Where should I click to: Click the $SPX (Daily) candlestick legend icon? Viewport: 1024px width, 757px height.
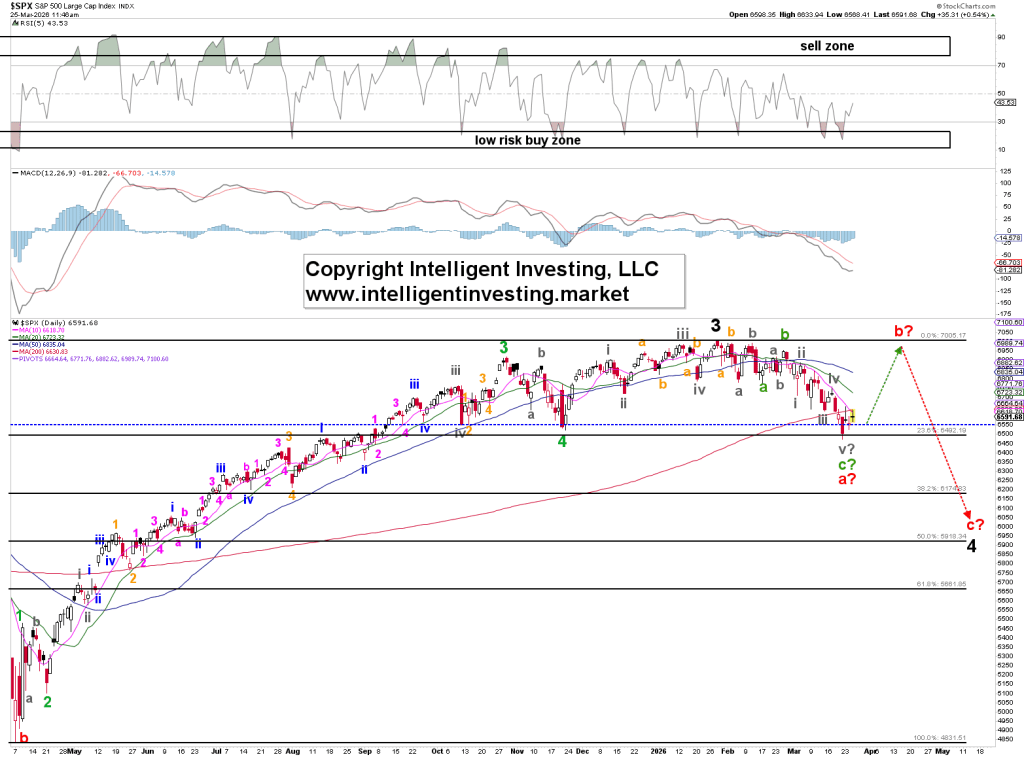tap(13, 322)
